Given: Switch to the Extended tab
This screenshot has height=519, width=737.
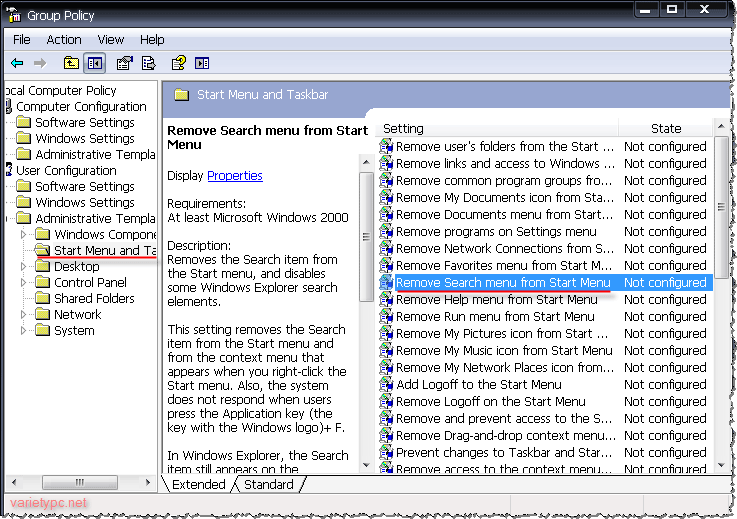Looking at the screenshot, I should [x=199, y=485].
